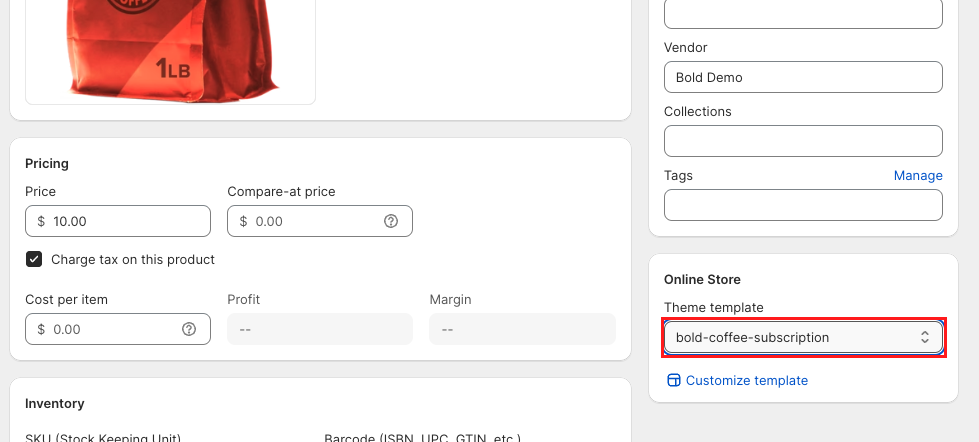This screenshot has width=979, height=442.
Task: Toggle the Charge tax on this product checkbox
Action: [x=34, y=259]
